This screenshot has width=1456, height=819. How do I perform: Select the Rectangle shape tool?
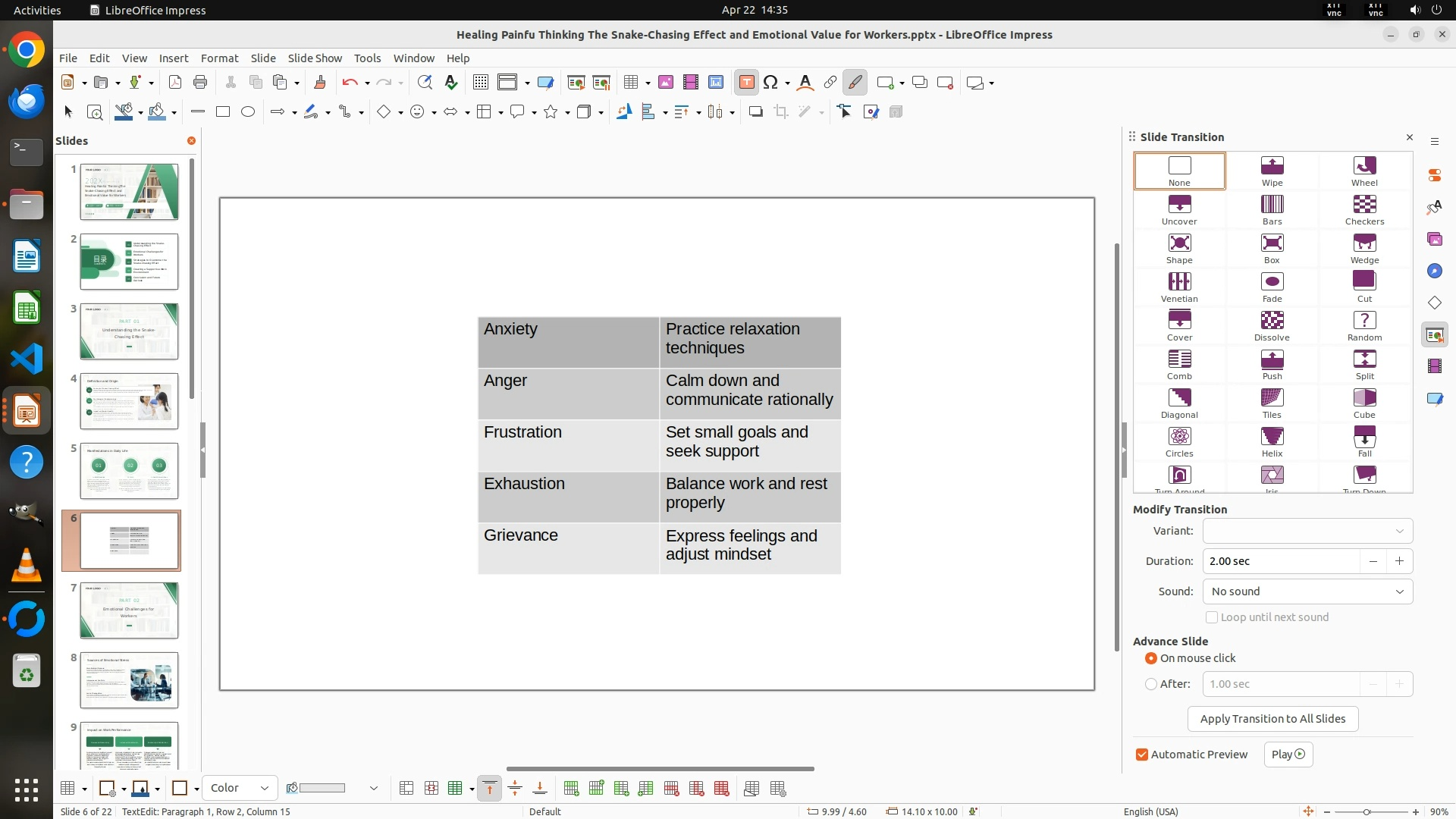click(x=223, y=111)
